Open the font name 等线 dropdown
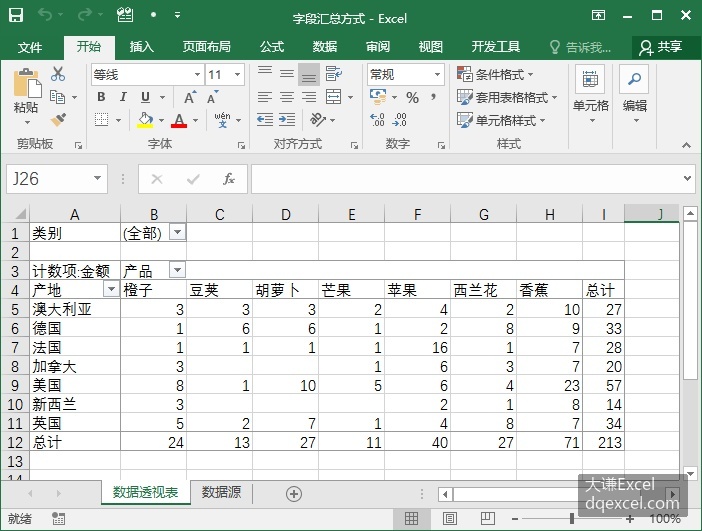 click(197, 74)
